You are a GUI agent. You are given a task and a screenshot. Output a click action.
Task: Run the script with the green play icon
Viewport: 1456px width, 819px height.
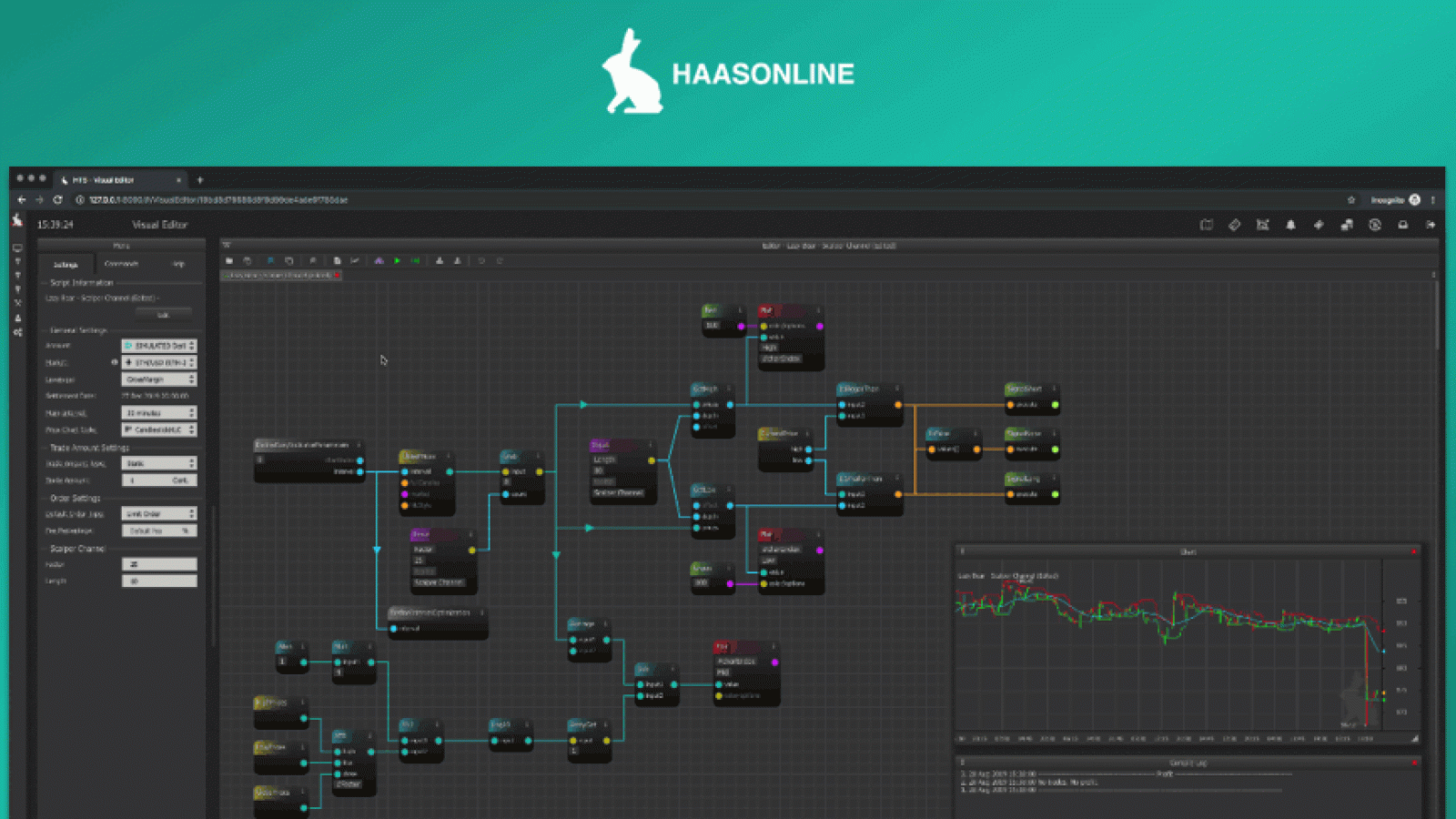point(397,261)
